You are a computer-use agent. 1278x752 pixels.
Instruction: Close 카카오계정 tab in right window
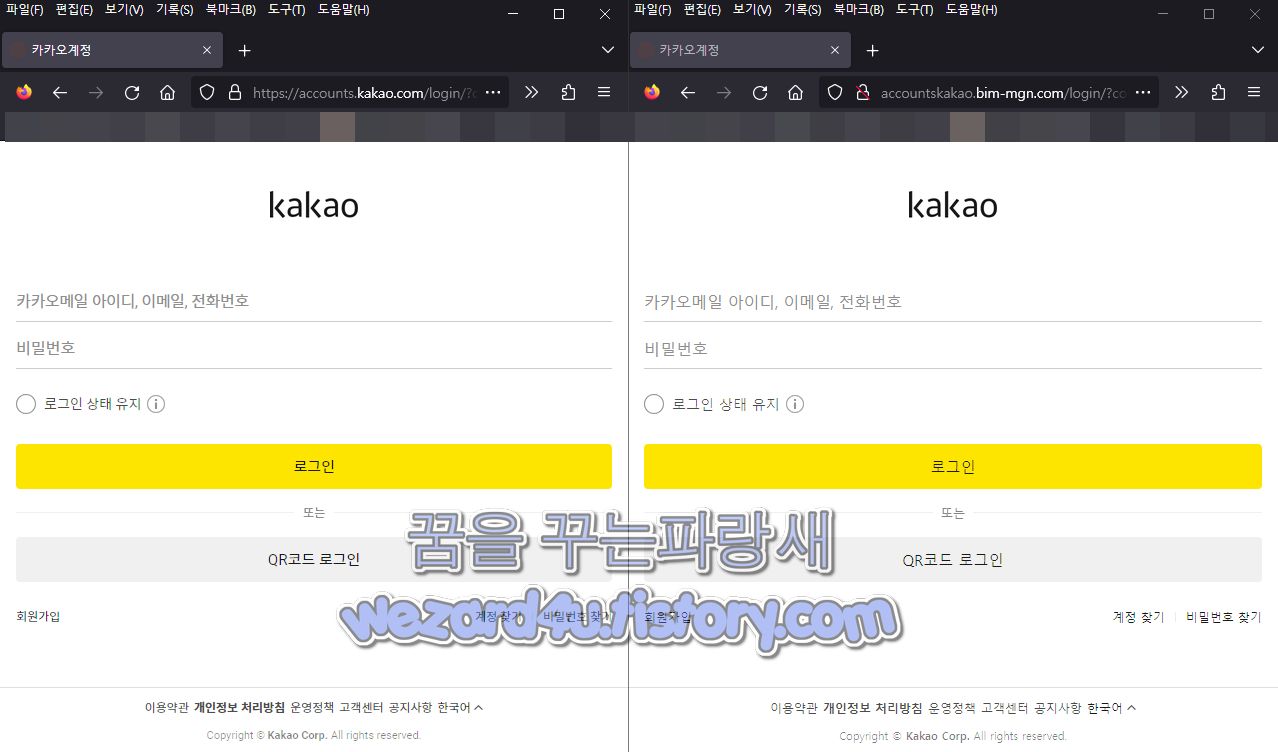click(835, 50)
